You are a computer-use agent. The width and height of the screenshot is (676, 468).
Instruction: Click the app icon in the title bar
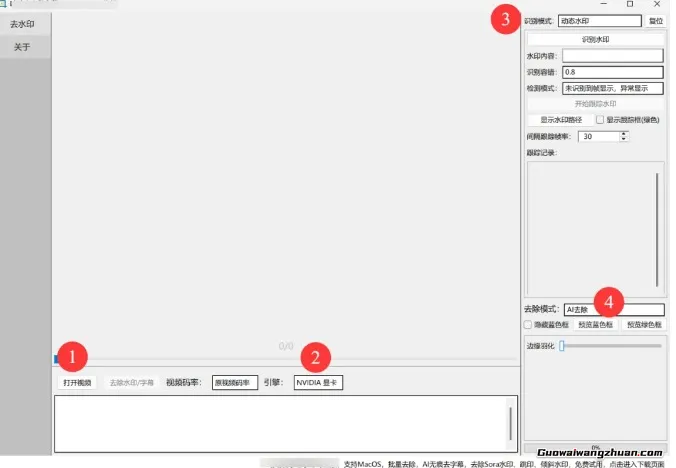4,4
